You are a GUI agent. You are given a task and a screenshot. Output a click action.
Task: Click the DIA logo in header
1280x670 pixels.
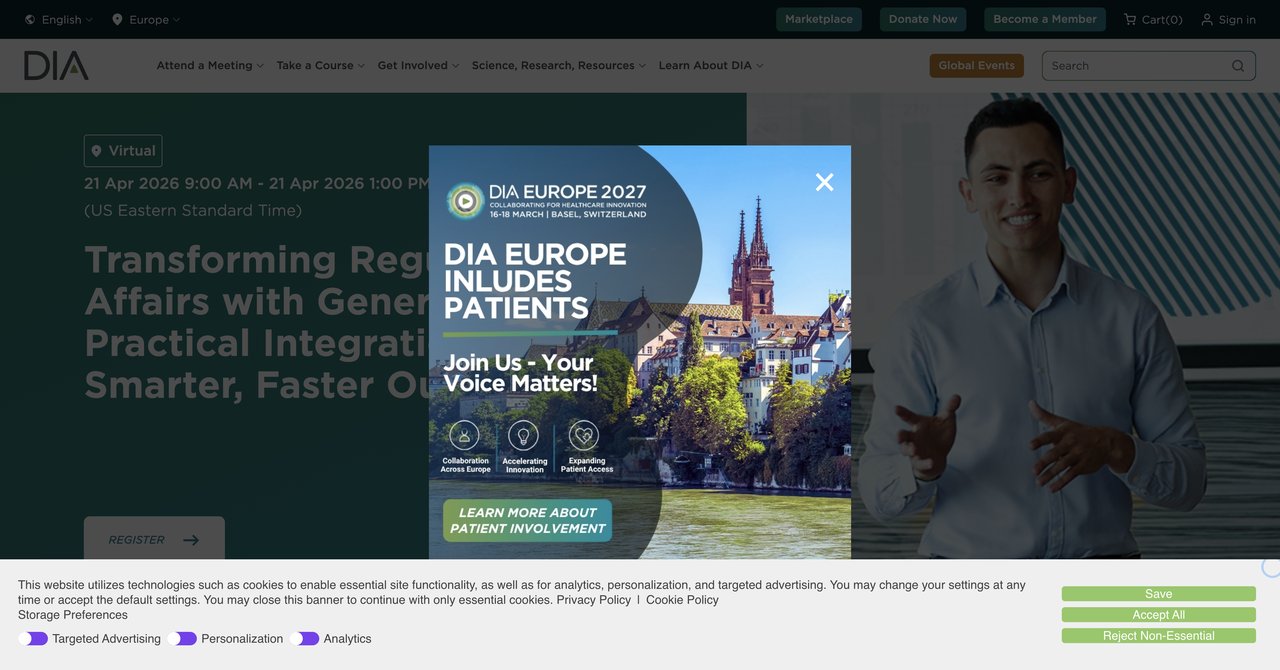coord(56,66)
